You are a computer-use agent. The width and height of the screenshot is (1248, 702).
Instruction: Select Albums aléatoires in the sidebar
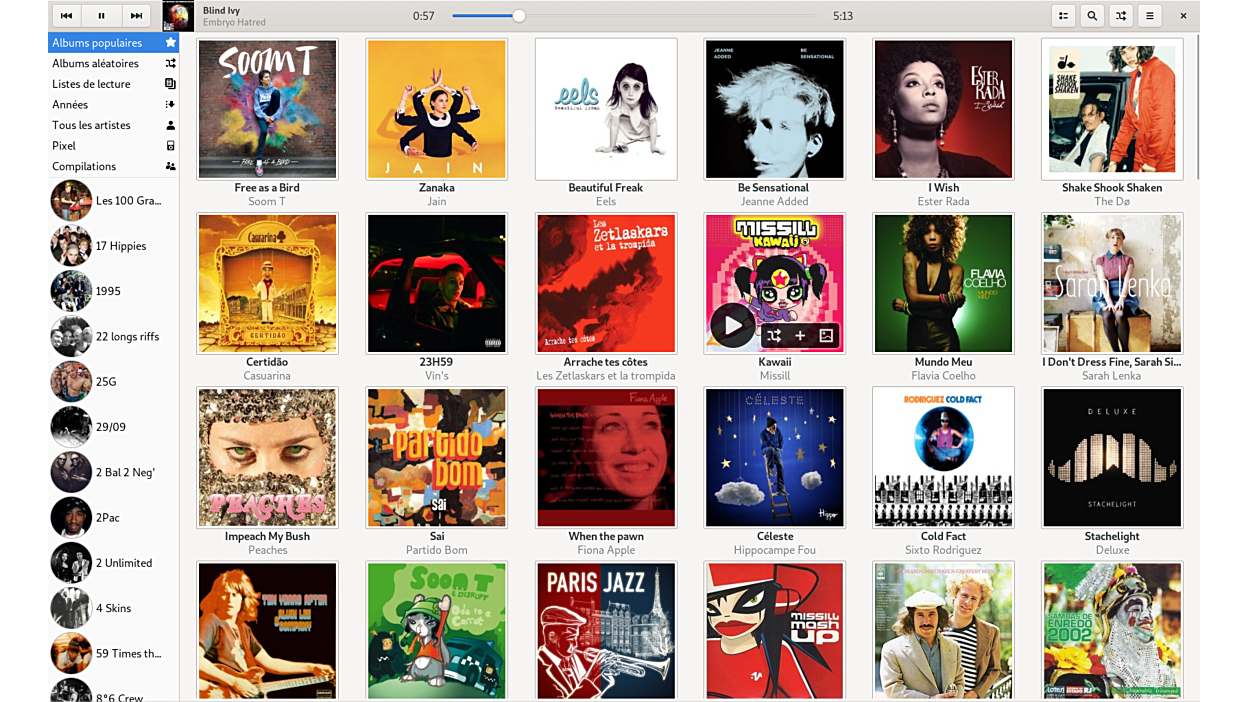(x=113, y=63)
